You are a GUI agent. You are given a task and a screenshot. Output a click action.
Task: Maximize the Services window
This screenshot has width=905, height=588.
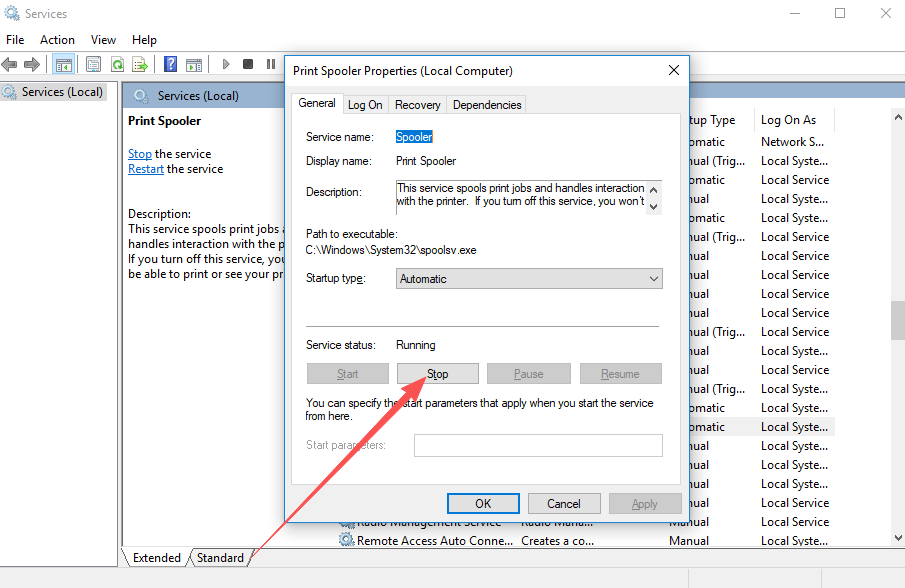point(840,13)
